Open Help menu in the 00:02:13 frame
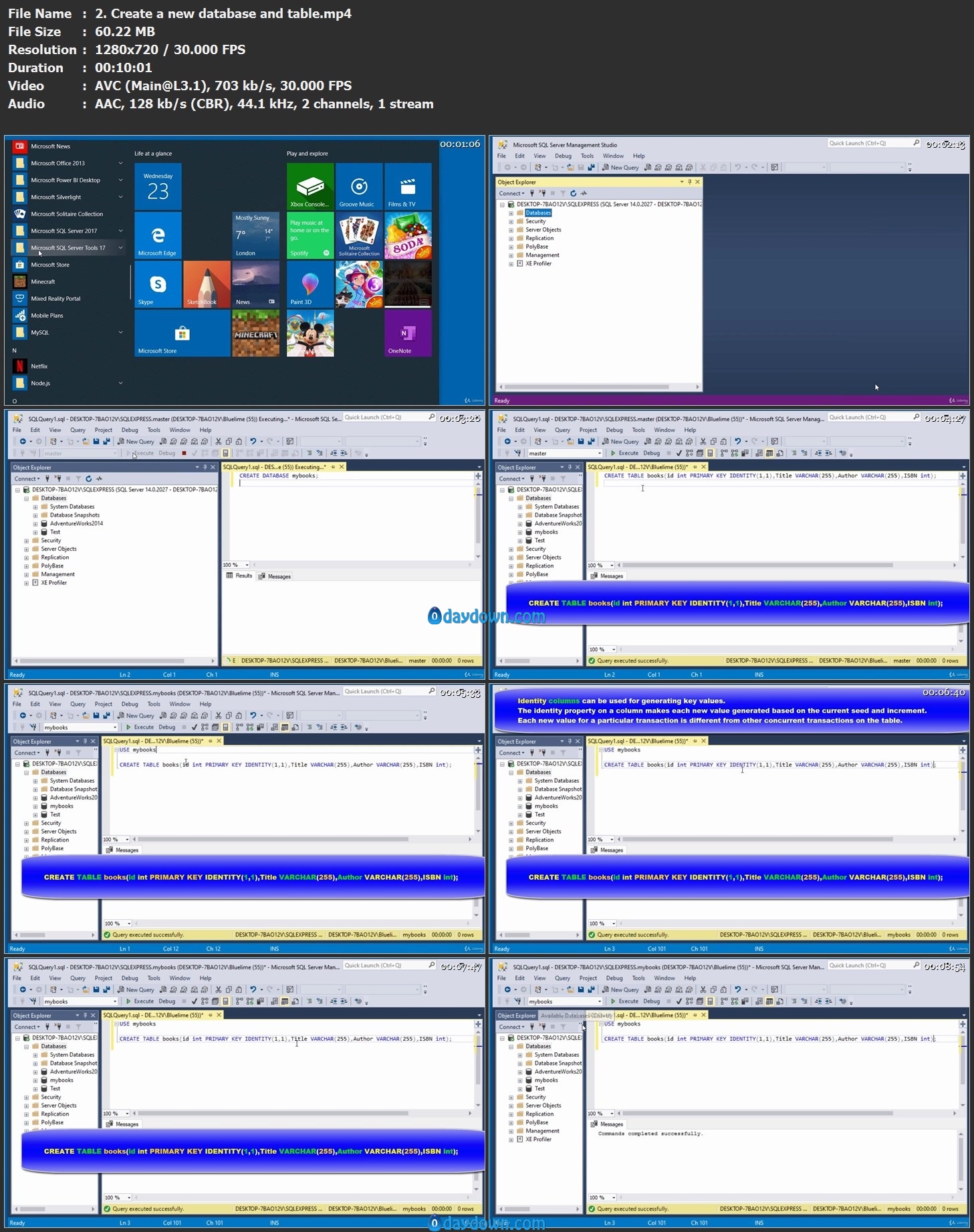This screenshot has width=974, height=1232. point(639,156)
